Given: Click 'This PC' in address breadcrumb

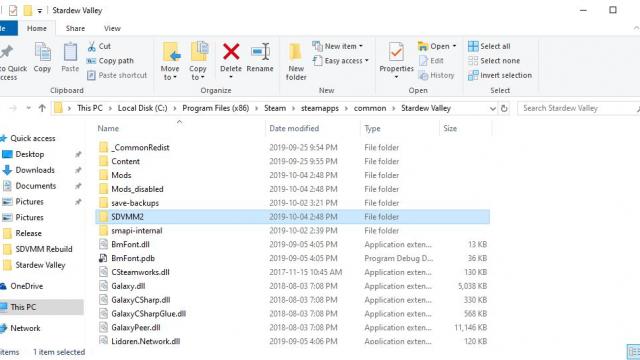Looking at the screenshot, I should pyautogui.click(x=90, y=108).
